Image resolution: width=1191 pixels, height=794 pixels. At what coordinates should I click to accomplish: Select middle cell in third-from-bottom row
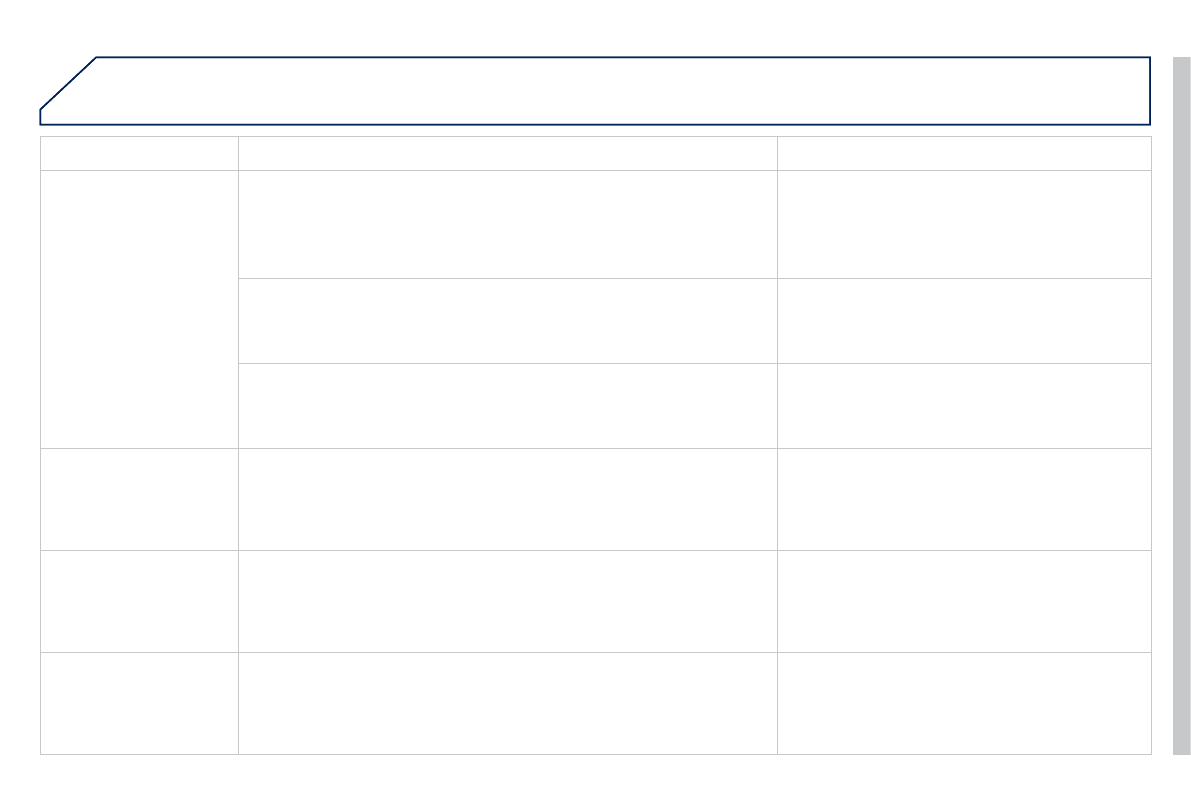click(x=507, y=499)
